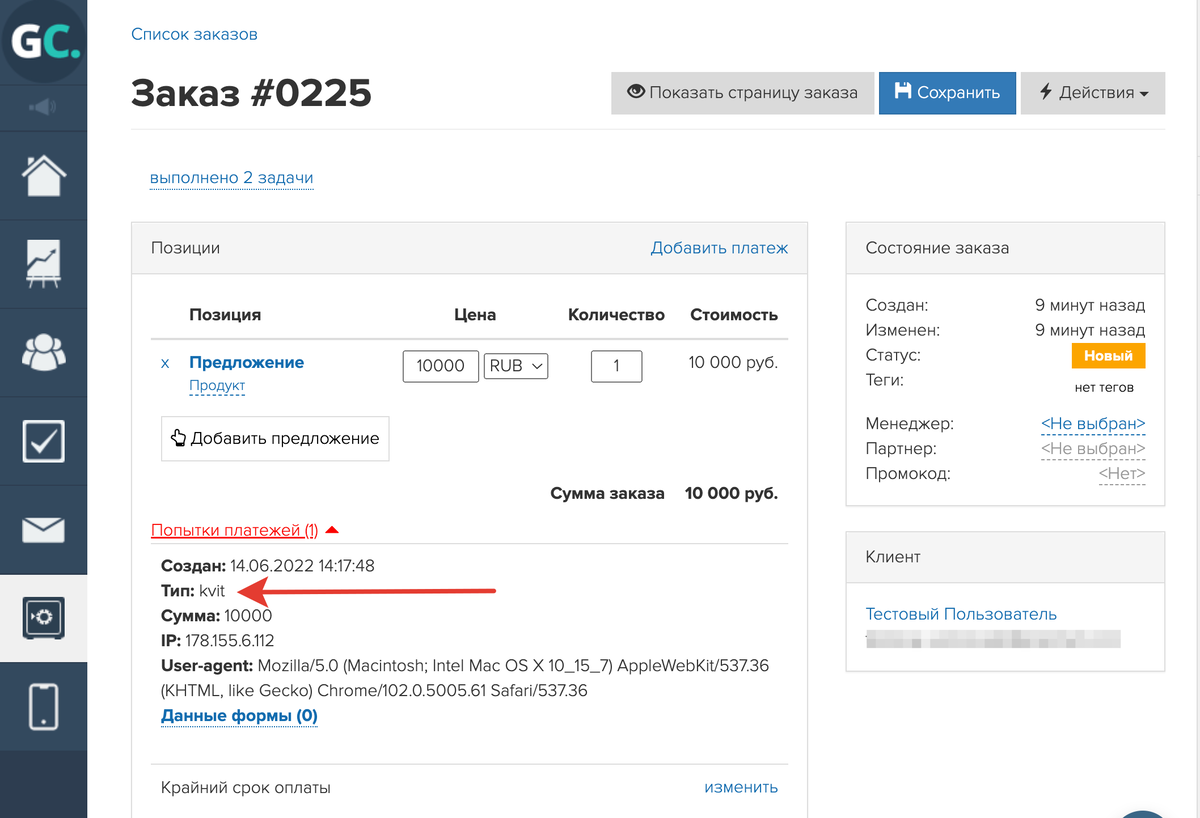
Task: Open the home icon in sidebar
Action: tap(43, 176)
